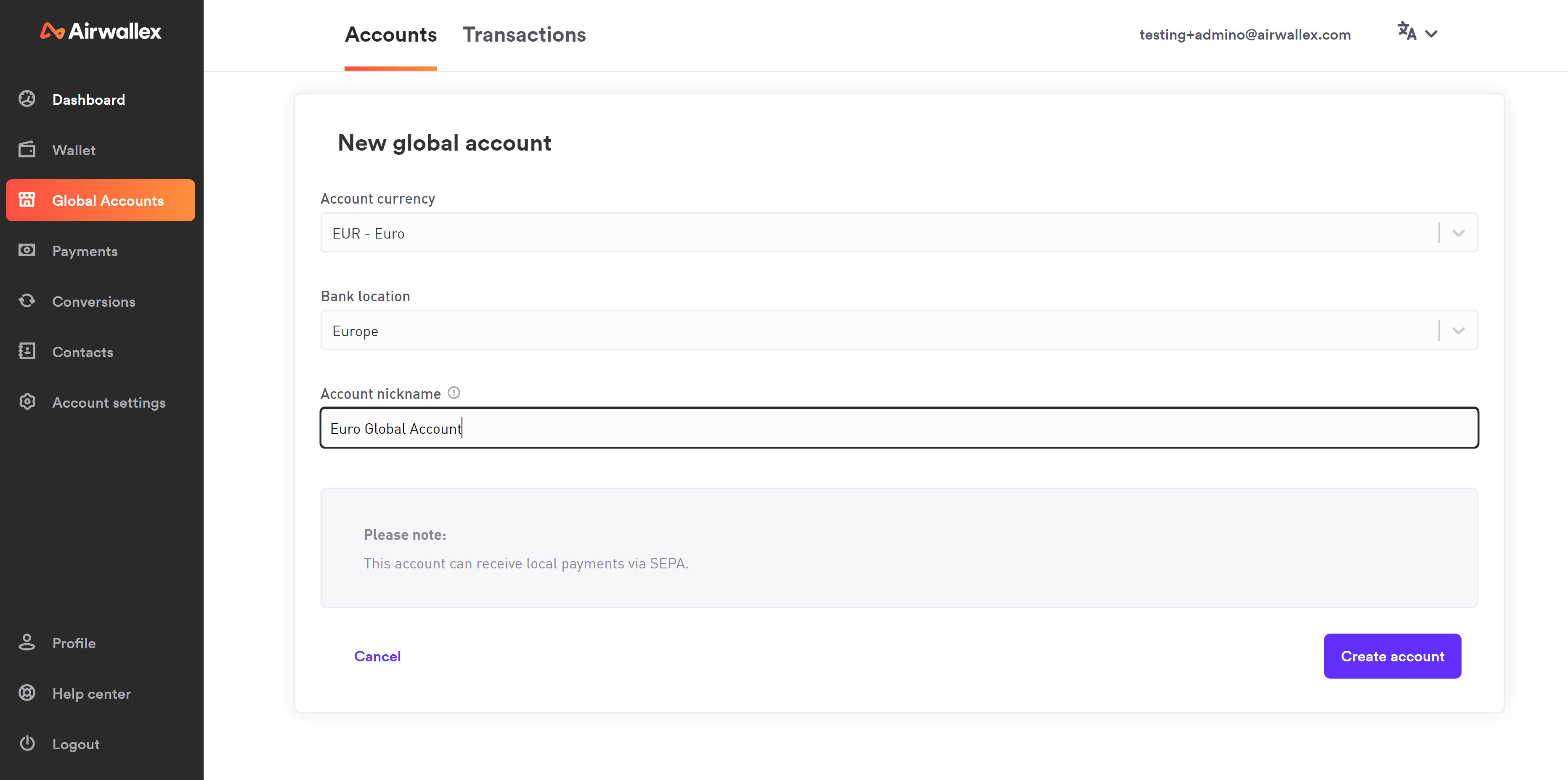Select the Accounts tab
This screenshot has width=1568, height=780.
[x=390, y=34]
